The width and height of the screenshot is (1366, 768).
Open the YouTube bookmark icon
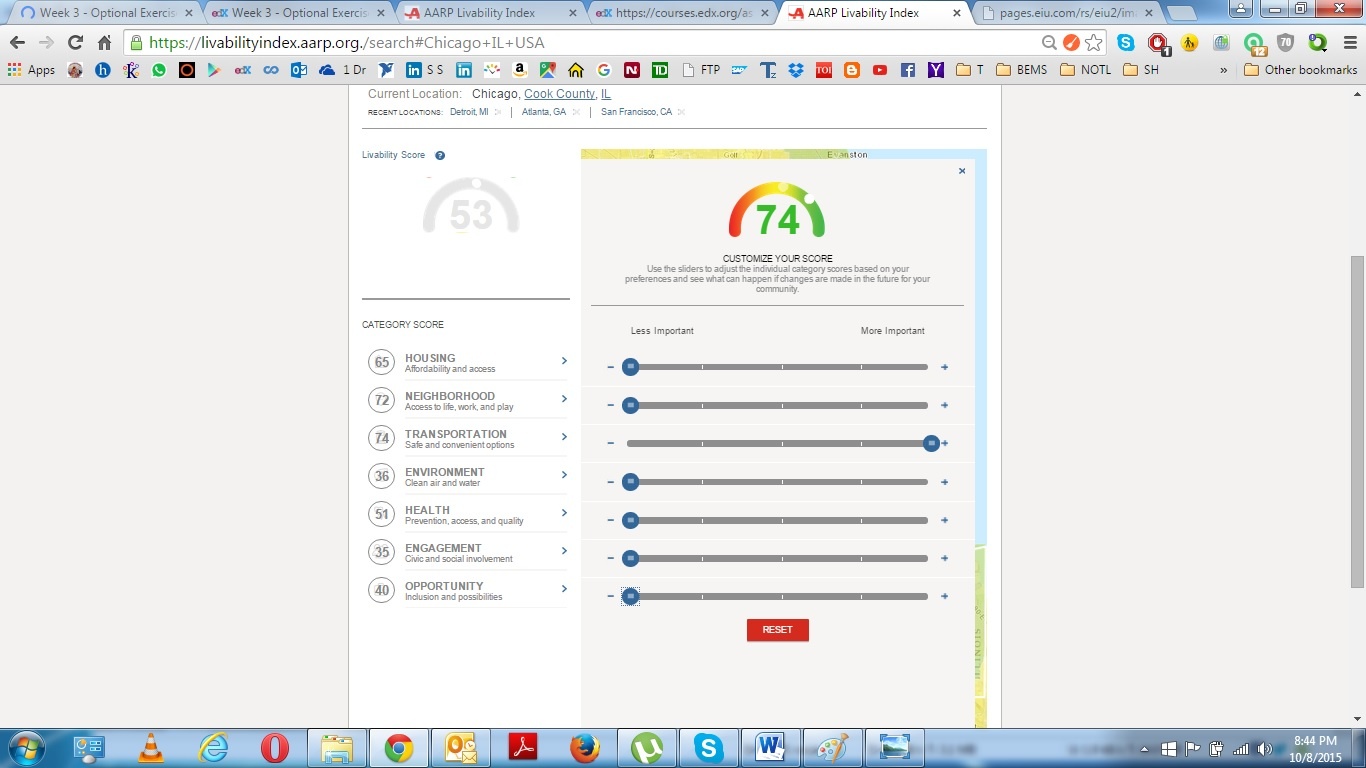[879, 70]
